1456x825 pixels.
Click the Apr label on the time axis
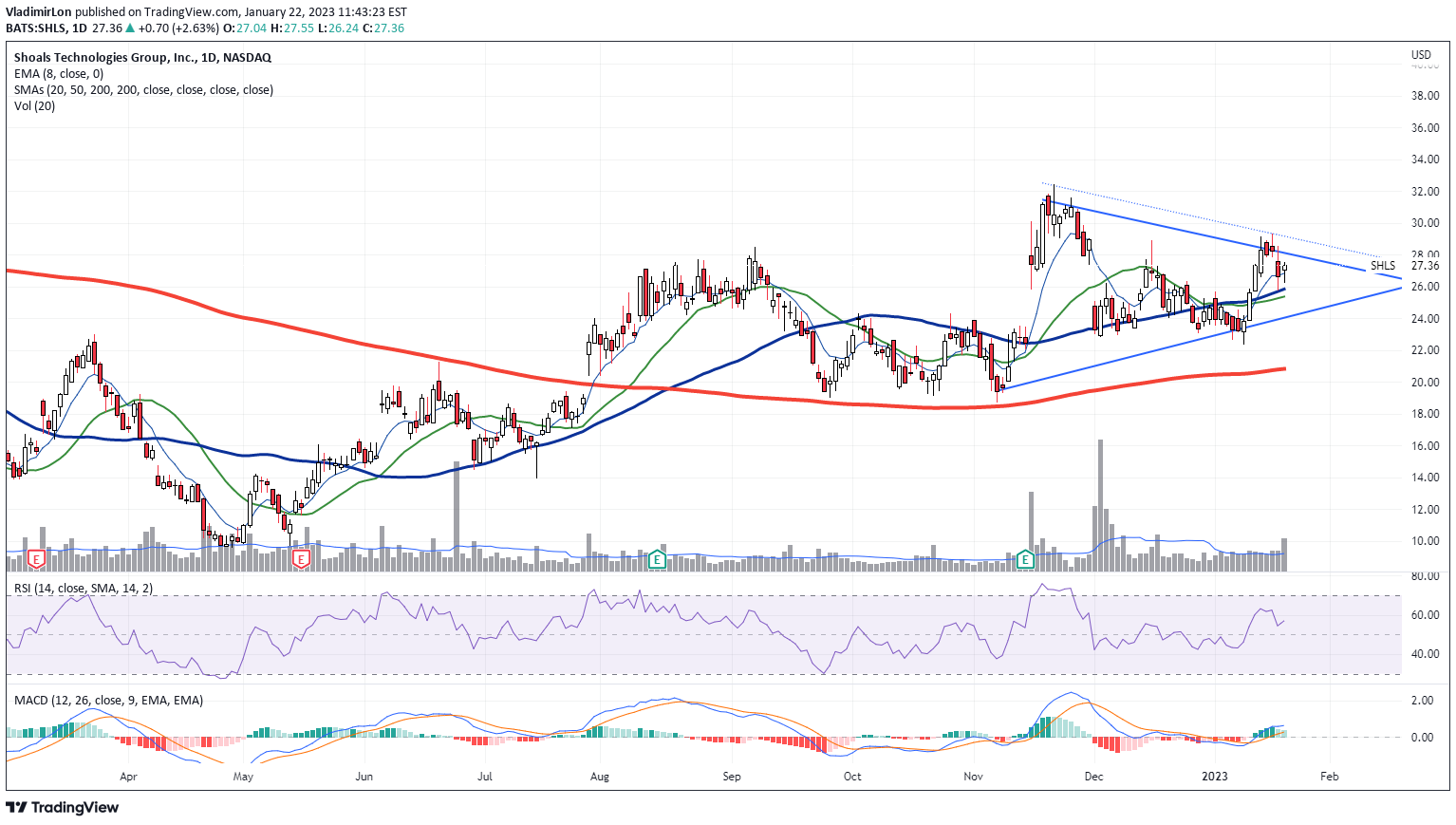pyautogui.click(x=128, y=777)
